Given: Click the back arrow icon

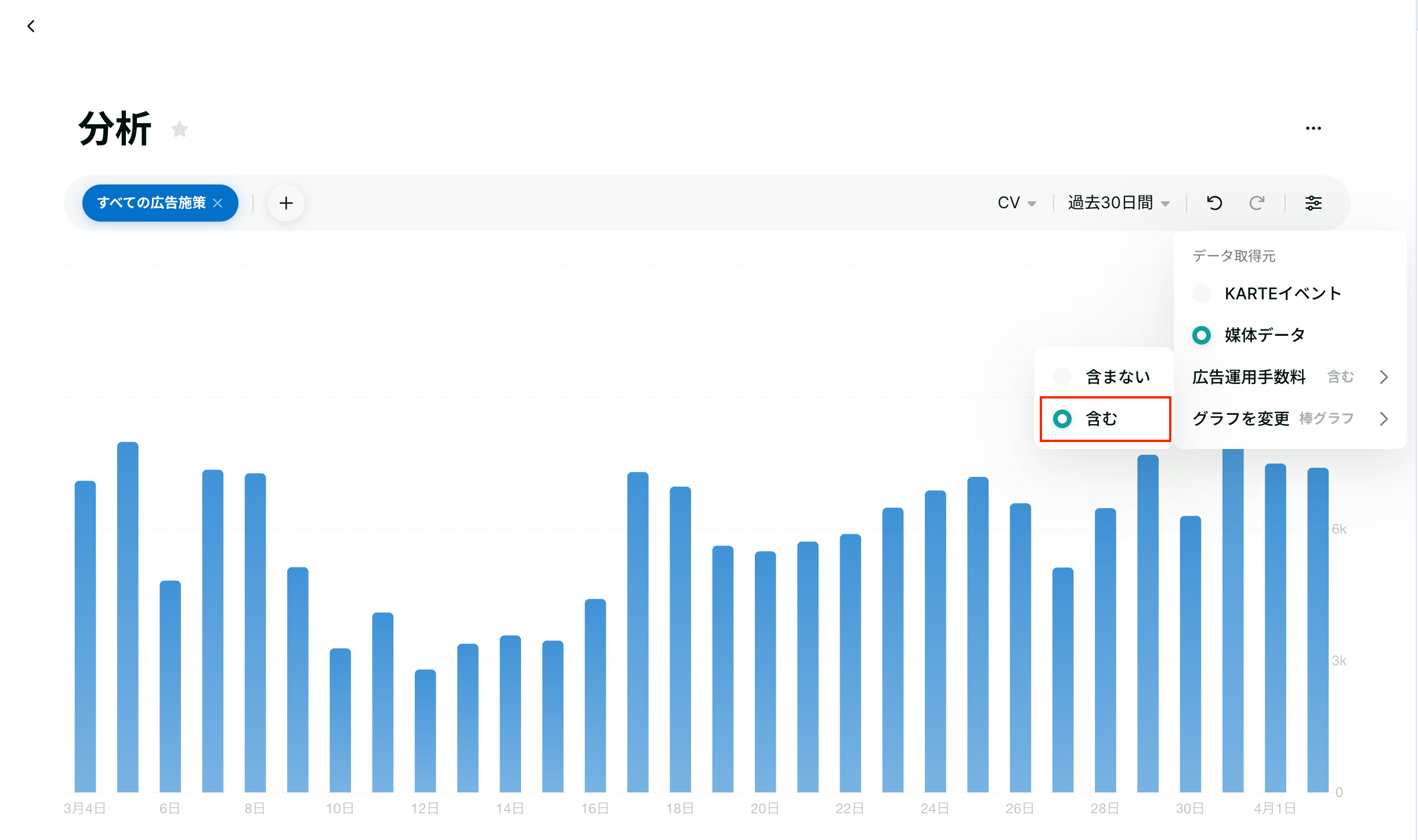Looking at the screenshot, I should pyautogui.click(x=31, y=26).
